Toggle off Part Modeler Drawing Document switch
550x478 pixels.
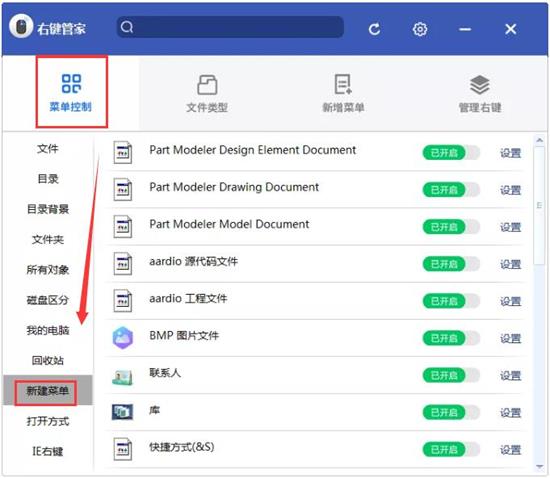pyautogui.click(x=451, y=190)
